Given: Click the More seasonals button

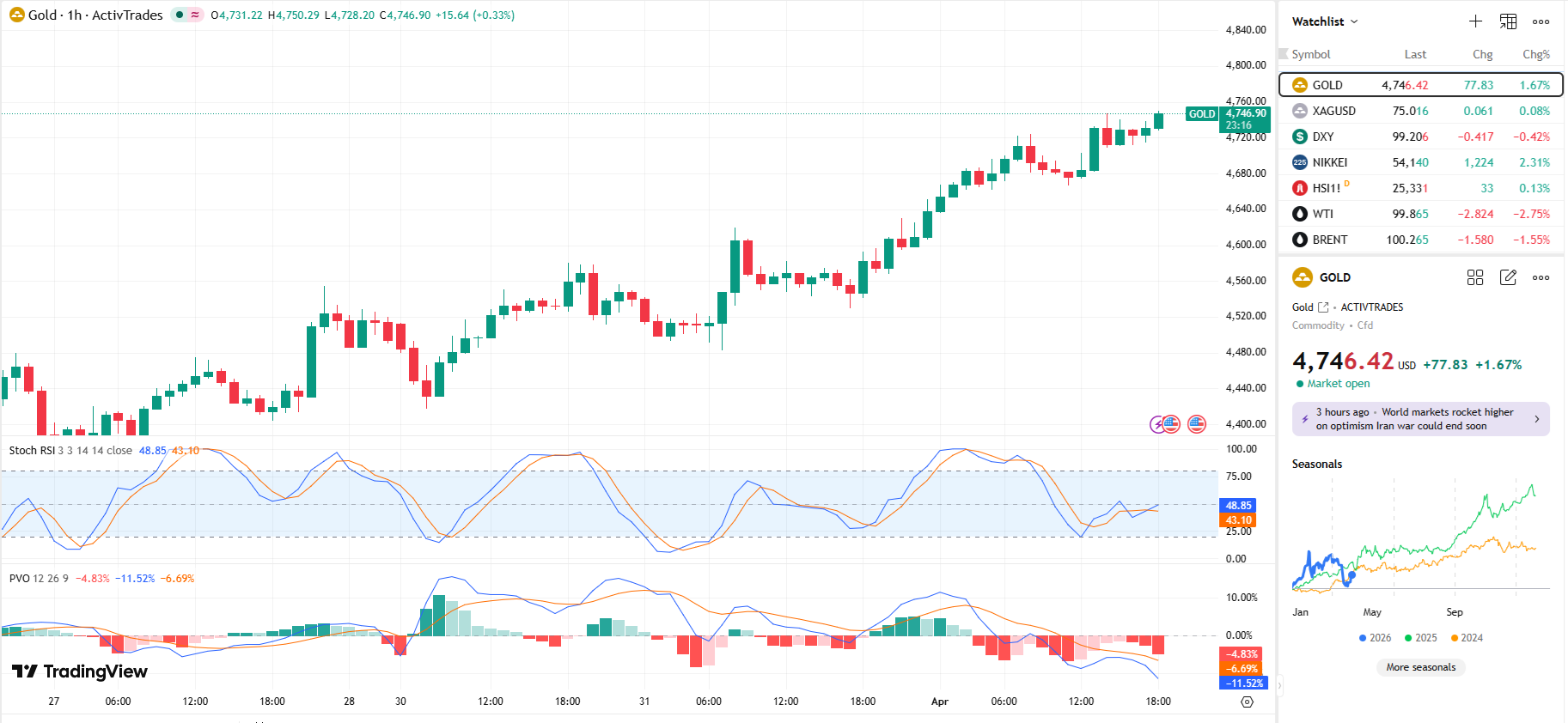Looking at the screenshot, I should tap(1421, 667).
